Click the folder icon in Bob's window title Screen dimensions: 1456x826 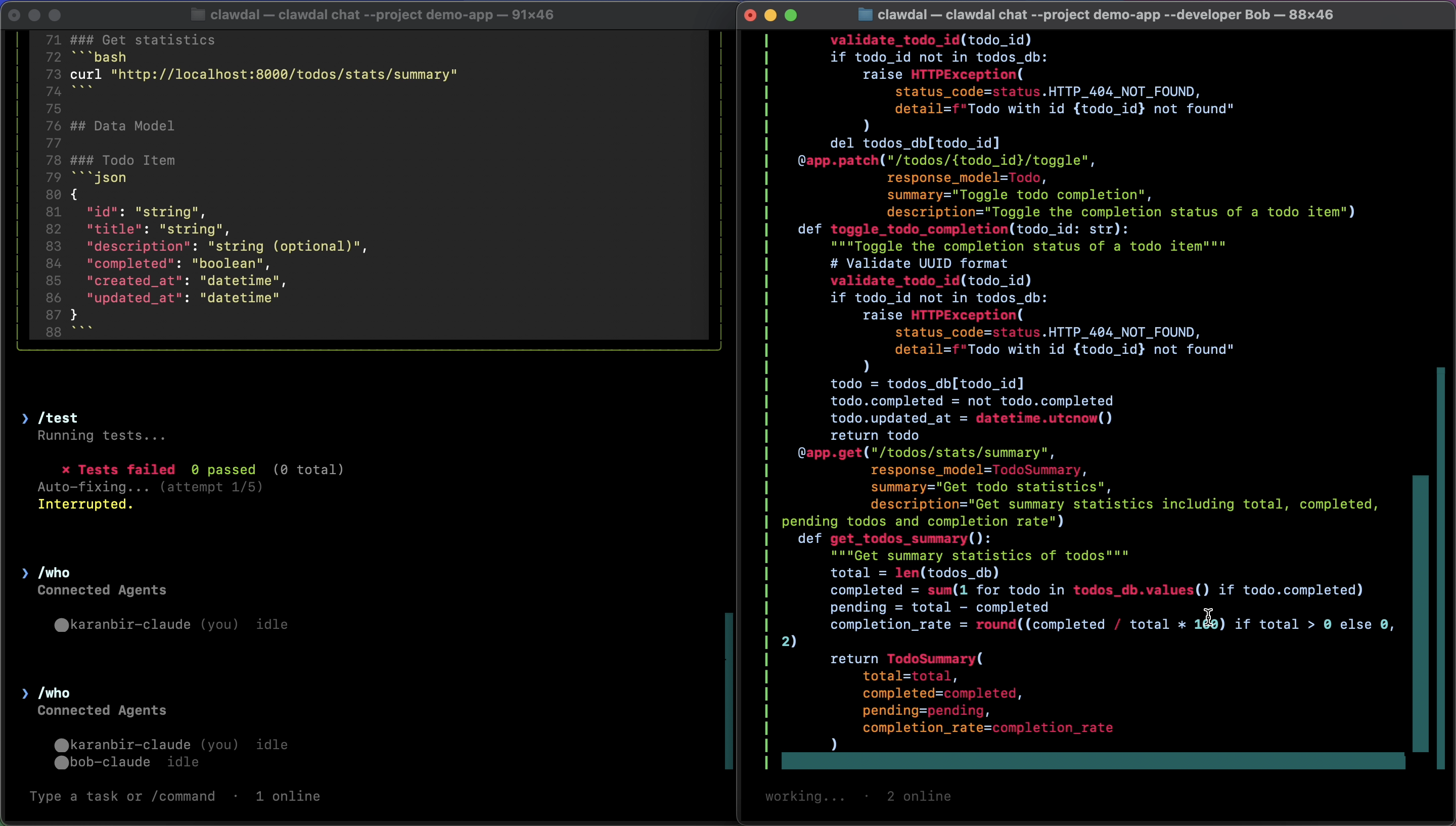coord(865,15)
